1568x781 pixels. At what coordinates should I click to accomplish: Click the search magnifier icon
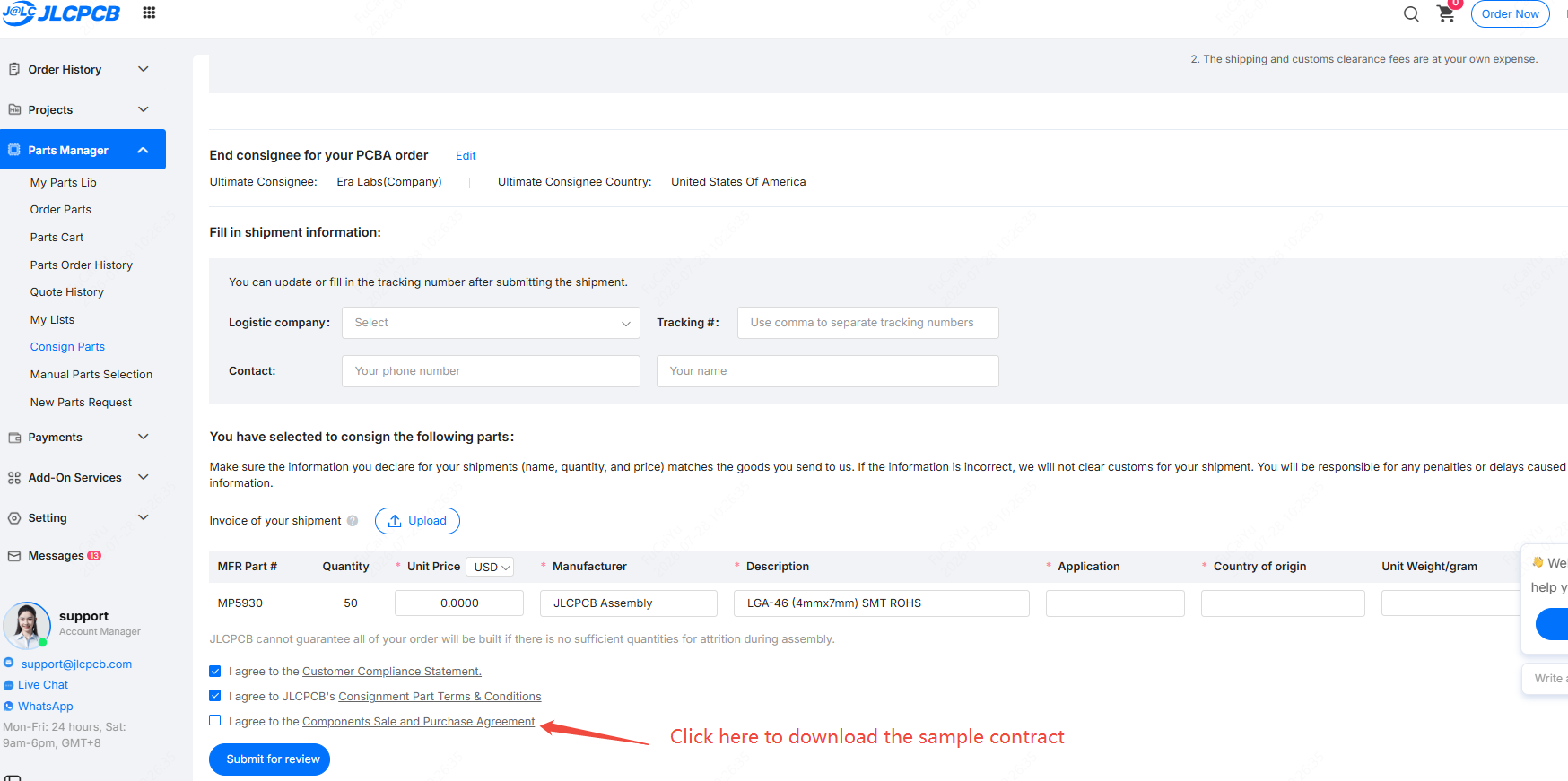pyautogui.click(x=1411, y=13)
